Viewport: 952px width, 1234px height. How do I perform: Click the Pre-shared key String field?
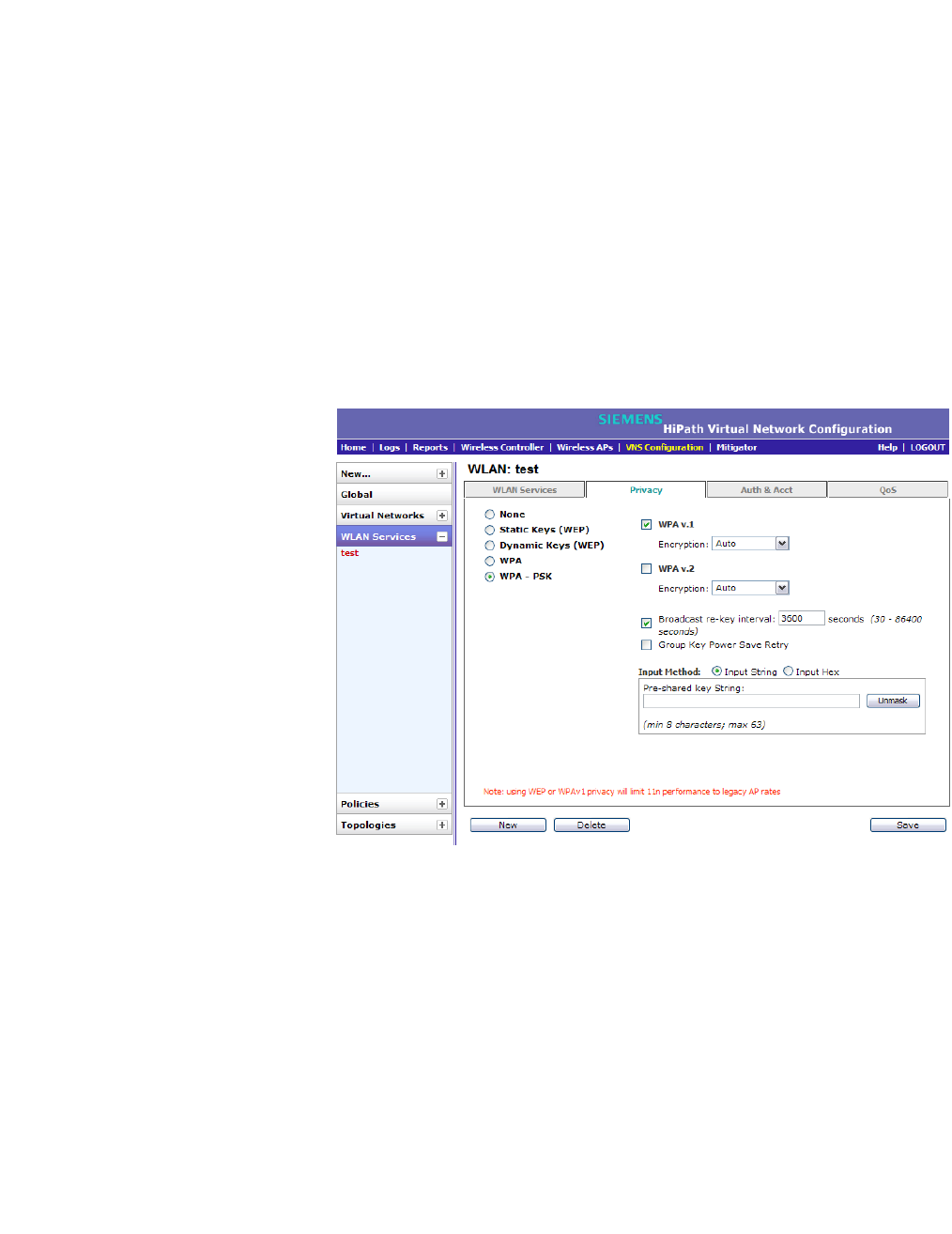pyautogui.click(x=751, y=702)
